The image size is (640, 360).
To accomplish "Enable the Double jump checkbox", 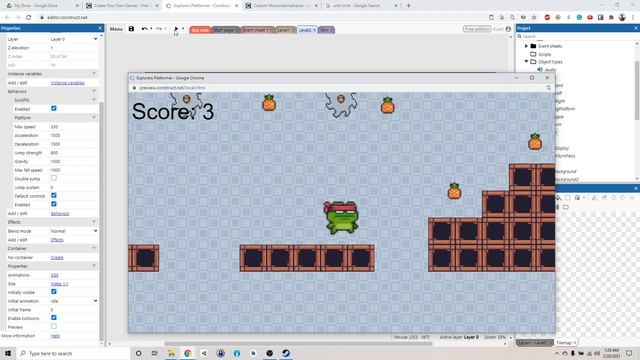I will pyautogui.click(x=53, y=178).
